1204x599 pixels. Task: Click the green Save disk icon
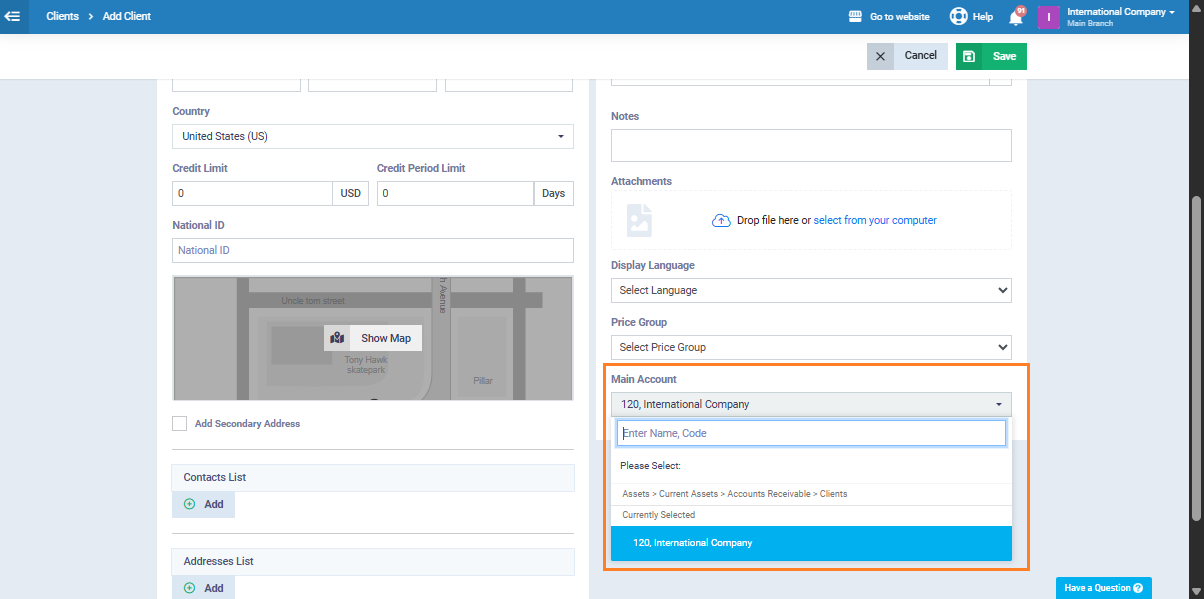969,56
